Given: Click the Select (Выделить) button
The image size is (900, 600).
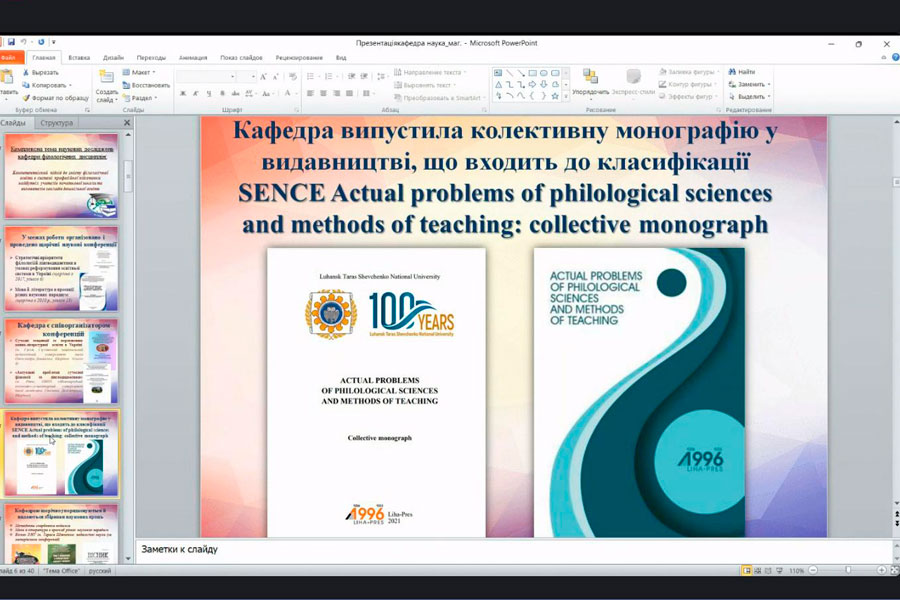Looking at the screenshot, I should 750,97.
